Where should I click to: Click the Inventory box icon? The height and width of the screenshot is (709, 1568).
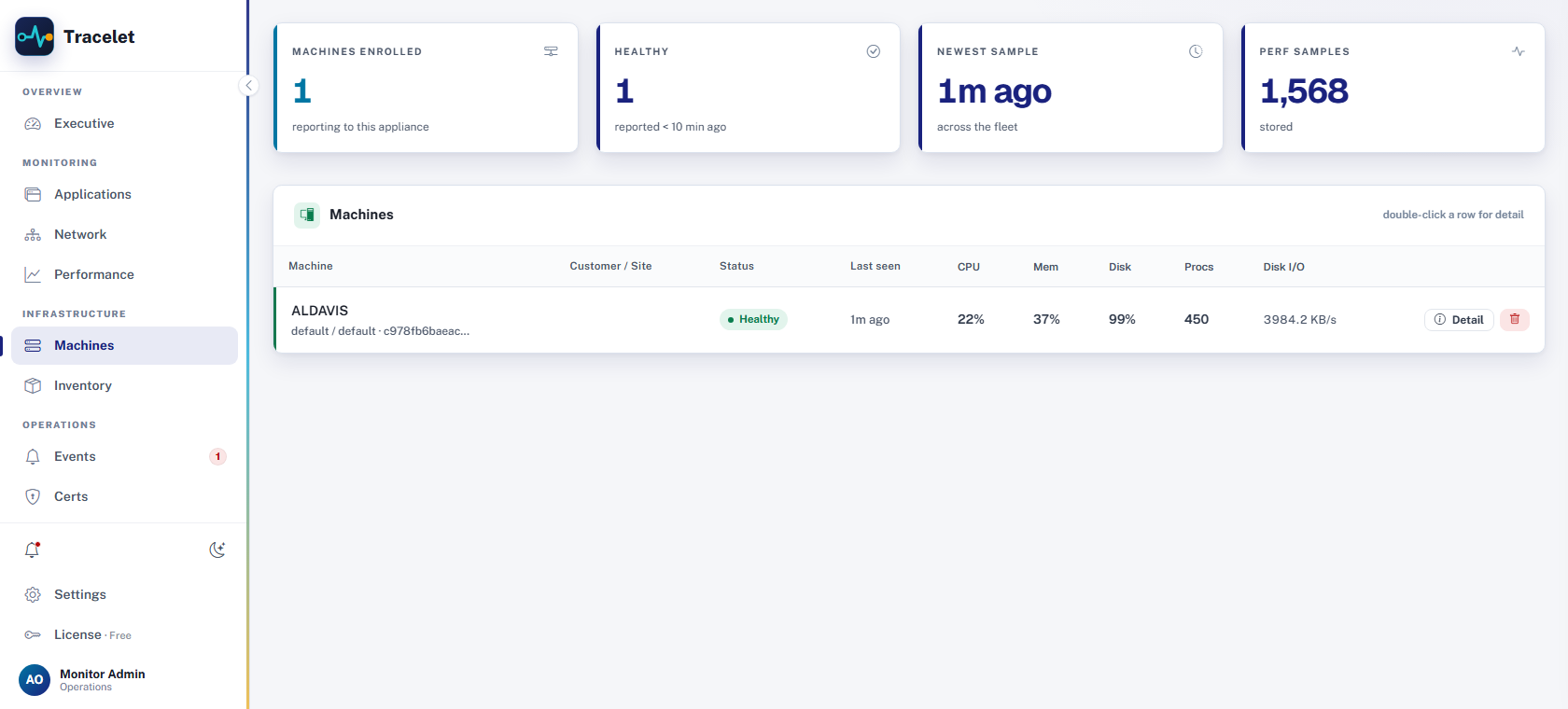(x=33, y=385)
